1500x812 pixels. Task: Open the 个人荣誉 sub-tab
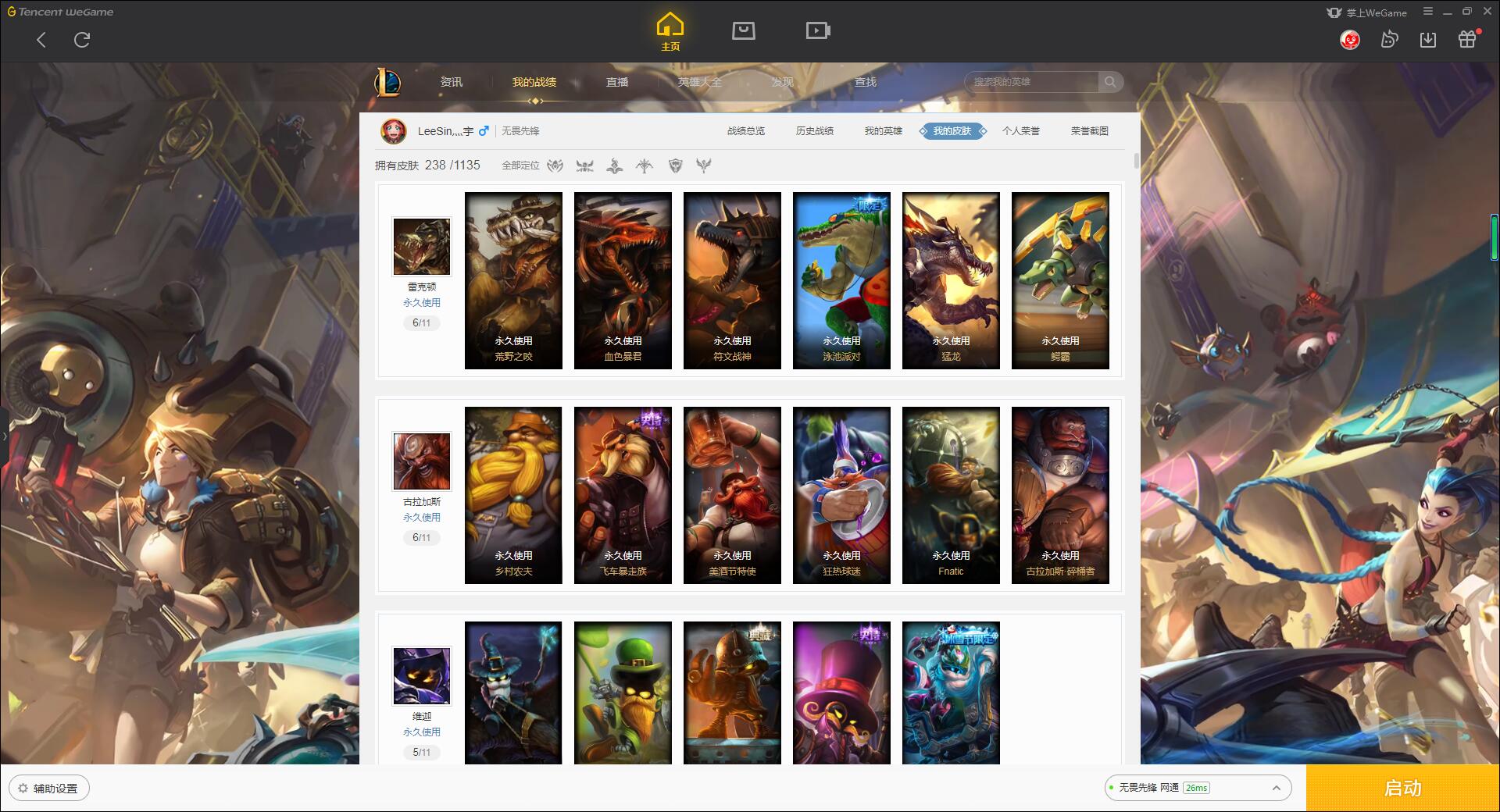(x=1021, y=131)
